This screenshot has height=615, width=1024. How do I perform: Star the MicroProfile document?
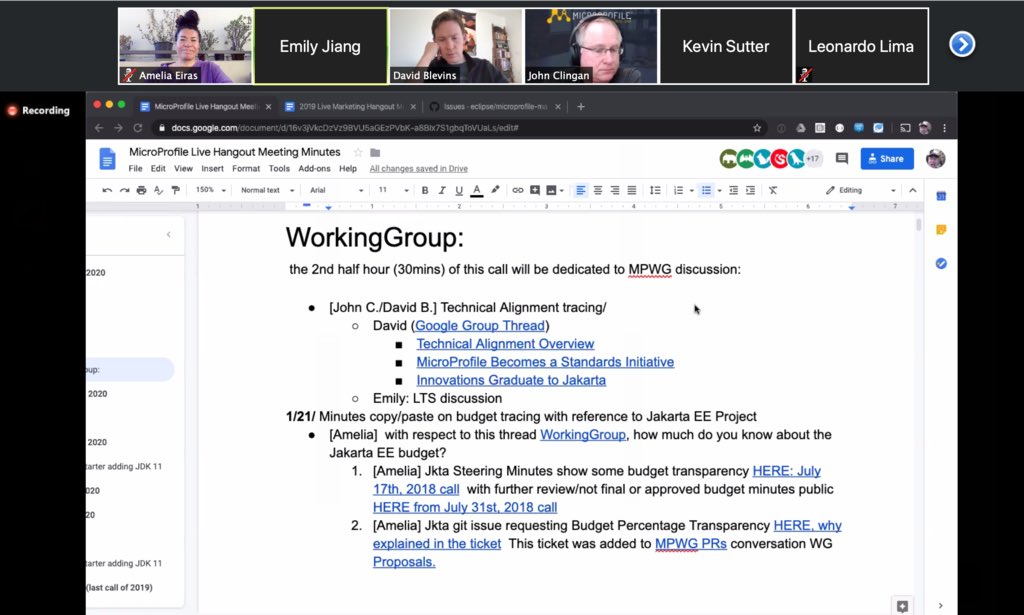point(358,152)
